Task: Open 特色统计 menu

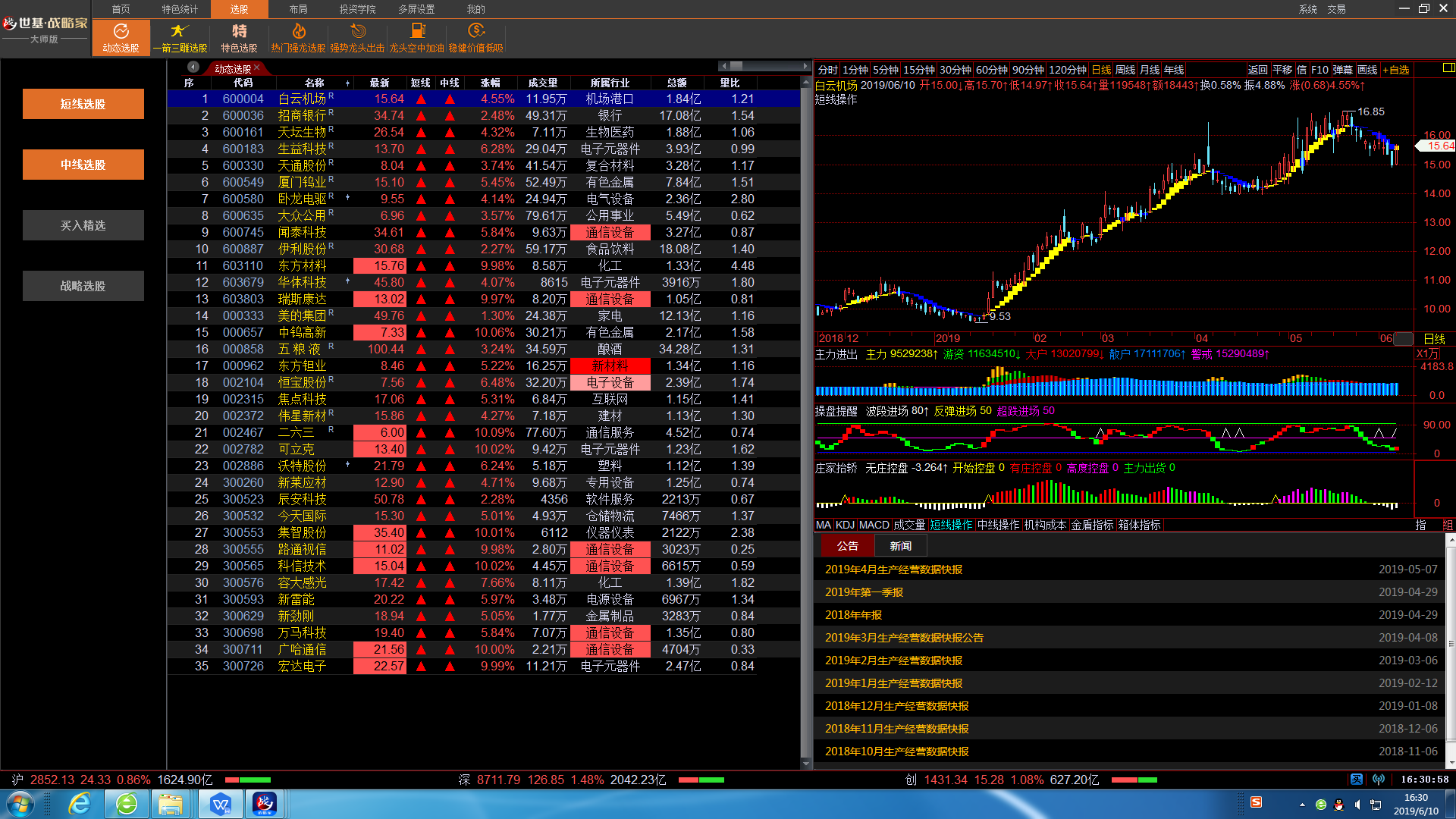Action: coord(180,9)
